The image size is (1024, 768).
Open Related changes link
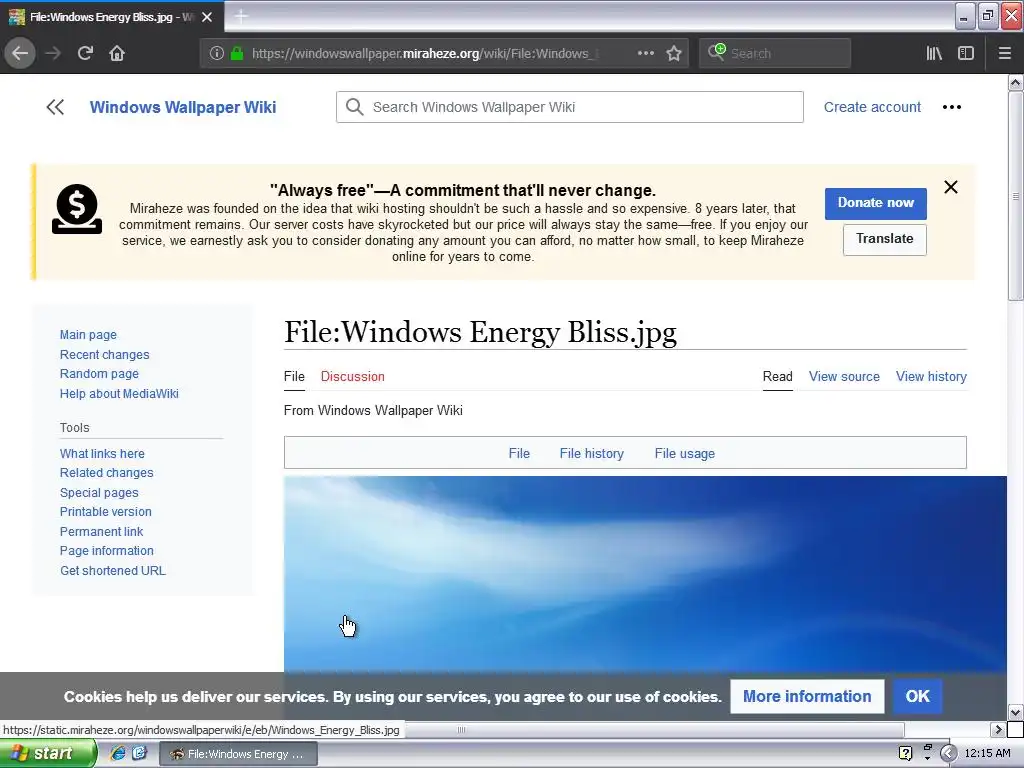tap(106, 473)
